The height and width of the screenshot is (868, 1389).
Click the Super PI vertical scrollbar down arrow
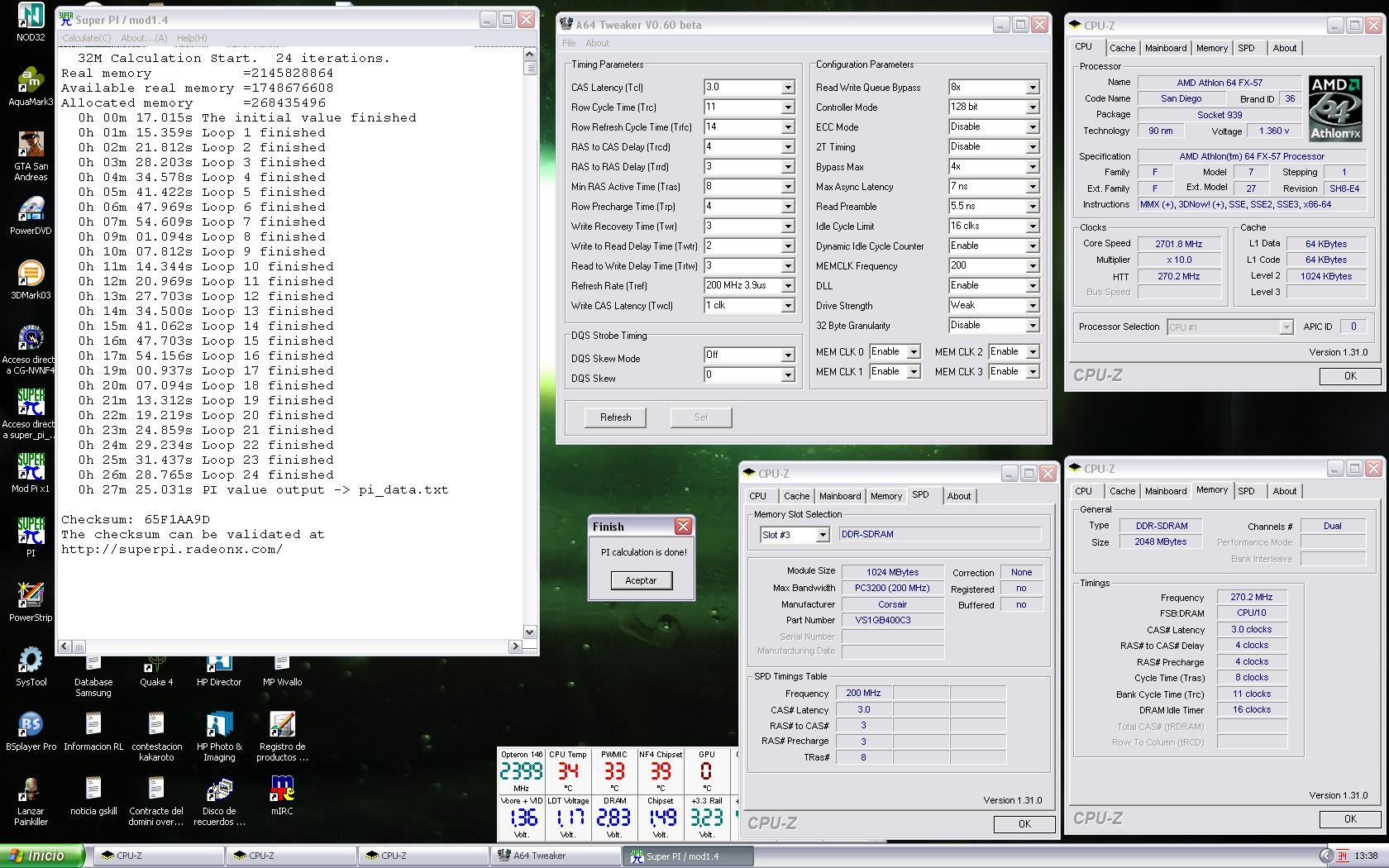[x=530, y=632]
